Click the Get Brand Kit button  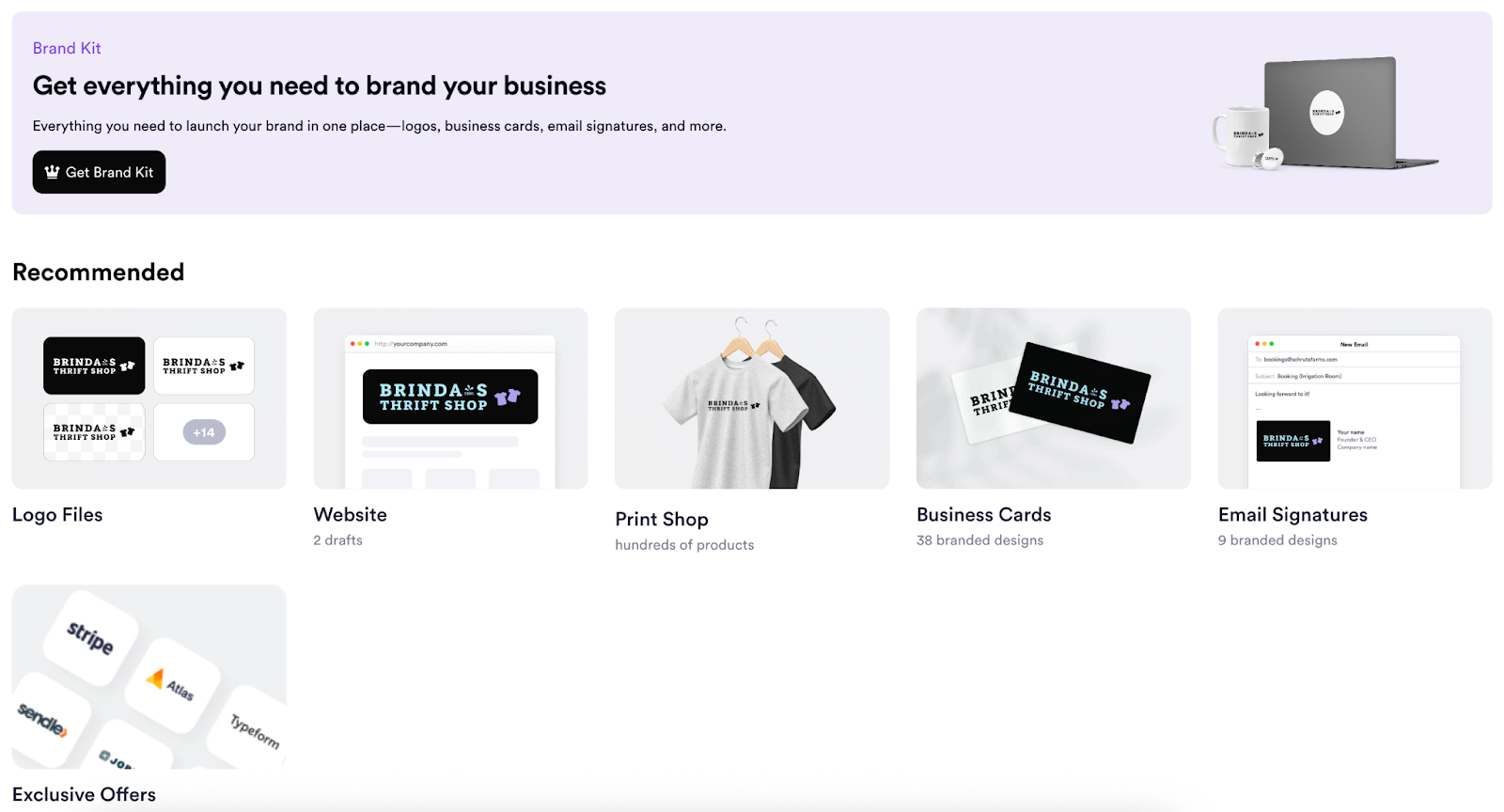pyautogui.click(x=99, y=172)
